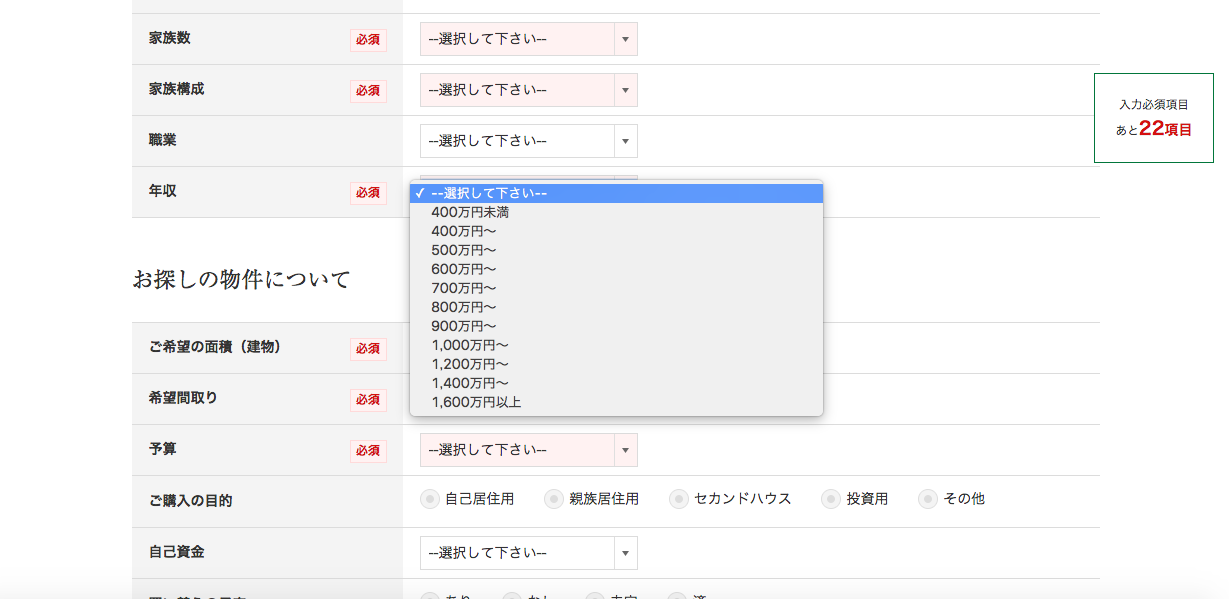Select 600万円〜 annual income option

pyautogui.click(x=463, y=269)
